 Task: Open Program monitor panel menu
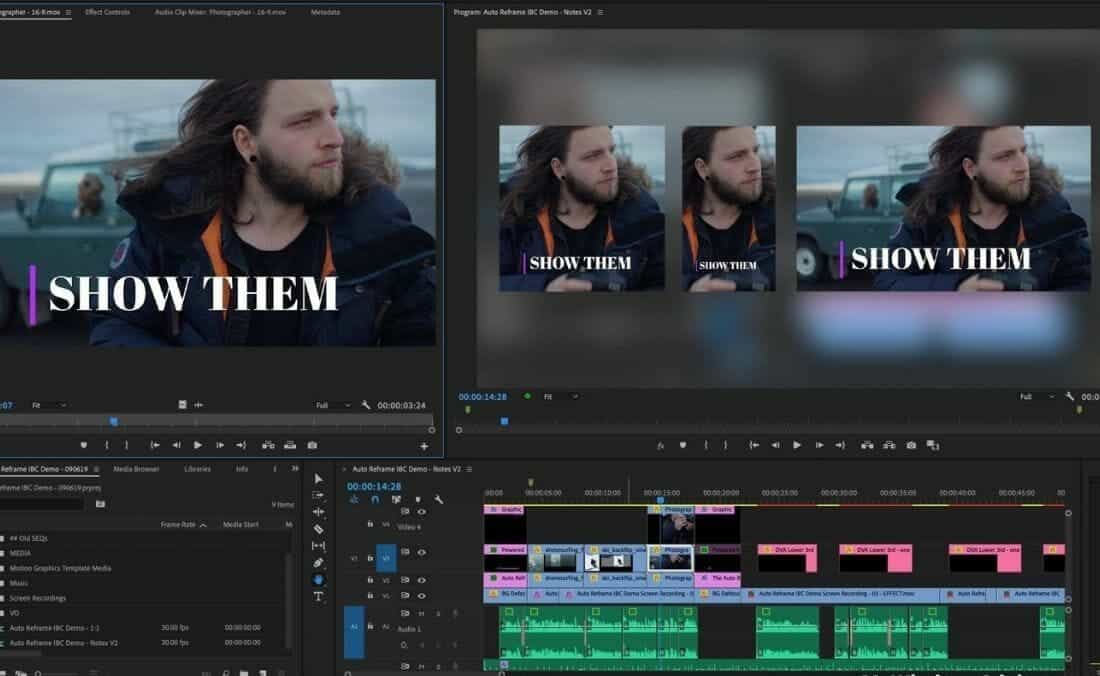point(600,12)
